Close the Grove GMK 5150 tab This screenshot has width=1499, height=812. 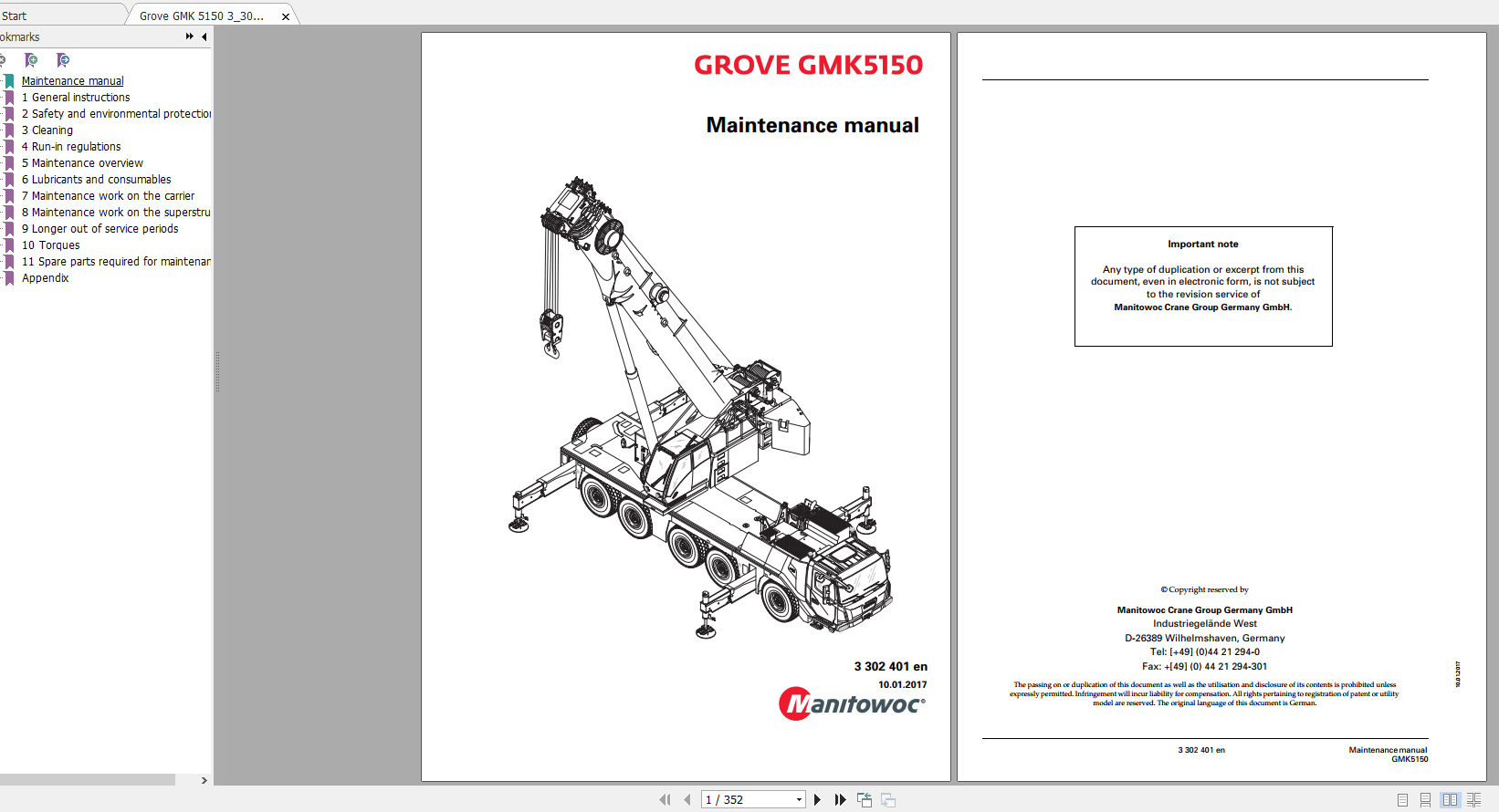point(286,16)
